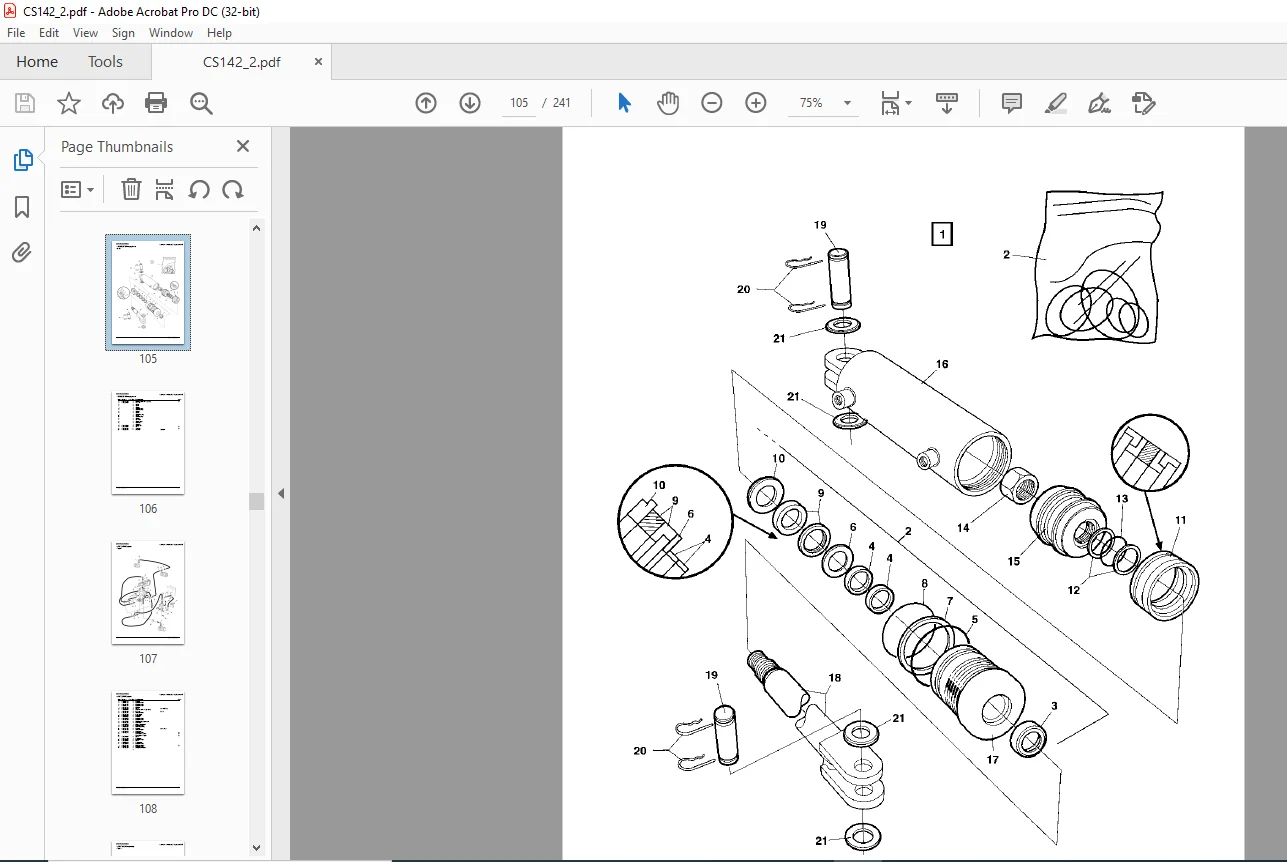Open the Bookmarks sidebar panel
The image size is (1287, 862).
pos(22,207)
